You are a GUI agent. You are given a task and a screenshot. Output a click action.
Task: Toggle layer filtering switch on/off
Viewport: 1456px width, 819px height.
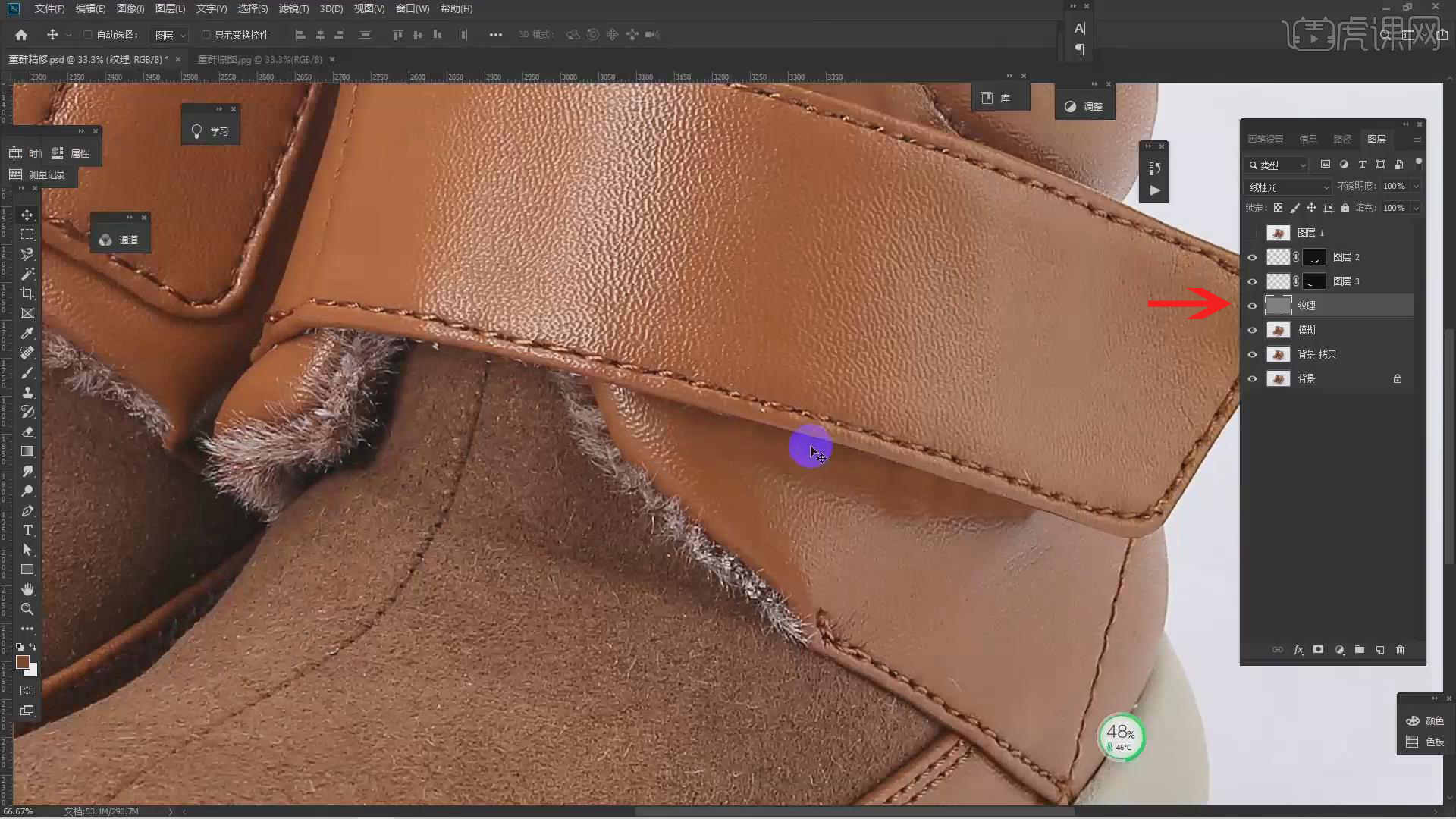(1418, 163)
